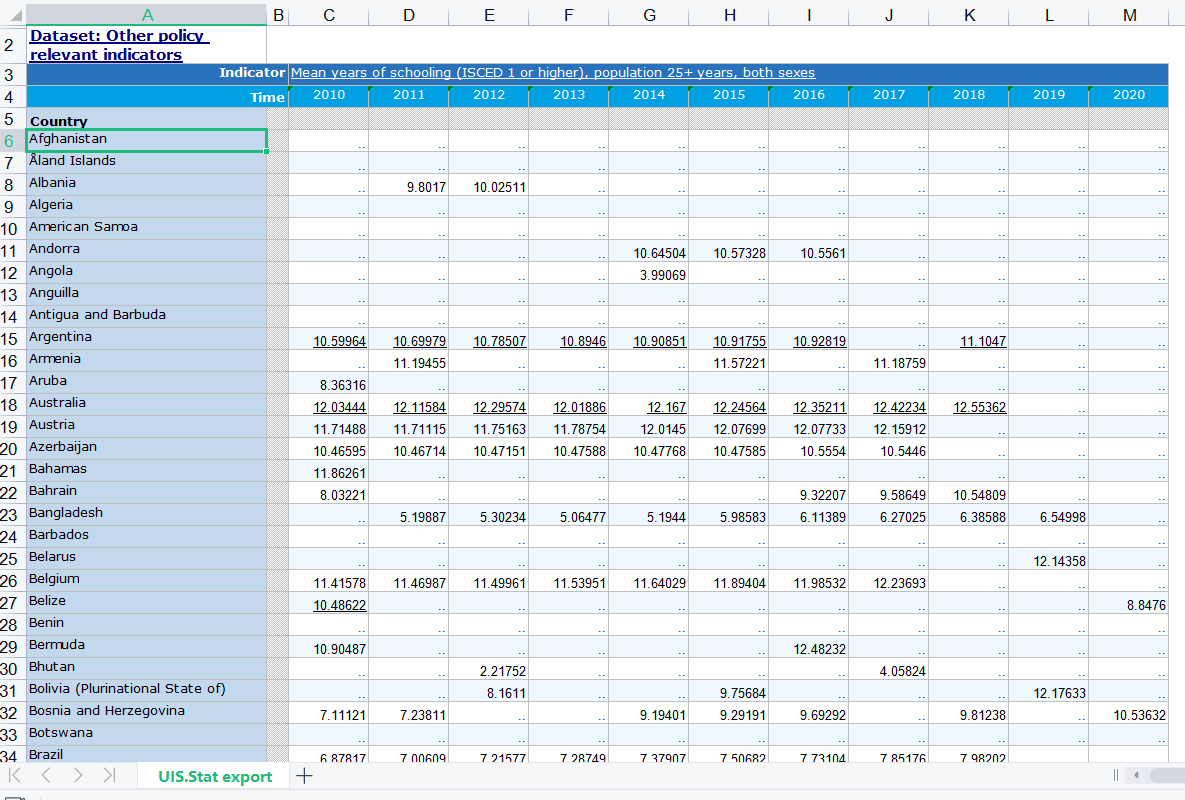Select the 2020 time header cell
1185x800 pixels.
[1128, 95]
